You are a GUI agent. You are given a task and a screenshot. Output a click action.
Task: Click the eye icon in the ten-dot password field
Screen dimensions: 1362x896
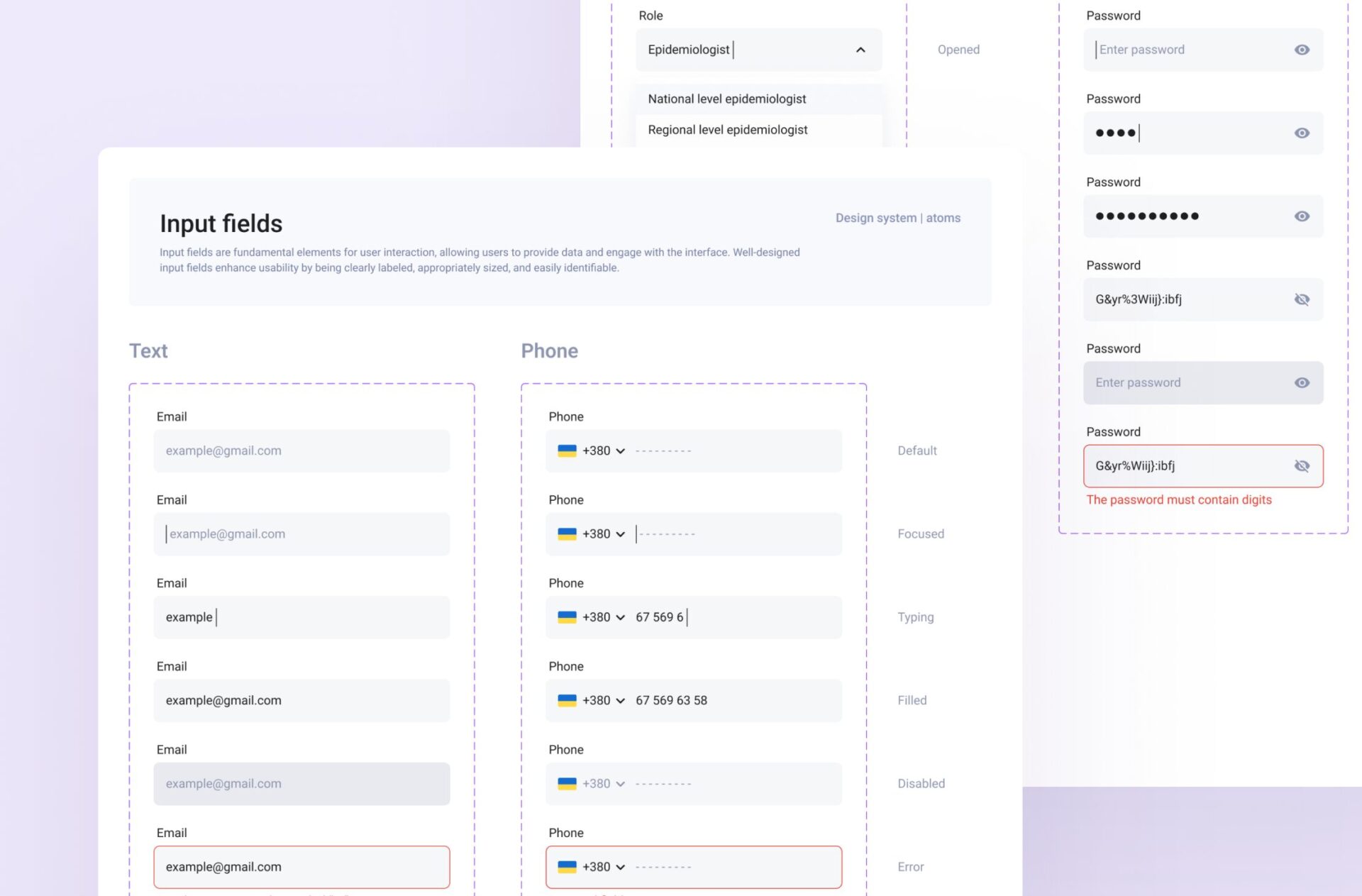pos(1301,216)
